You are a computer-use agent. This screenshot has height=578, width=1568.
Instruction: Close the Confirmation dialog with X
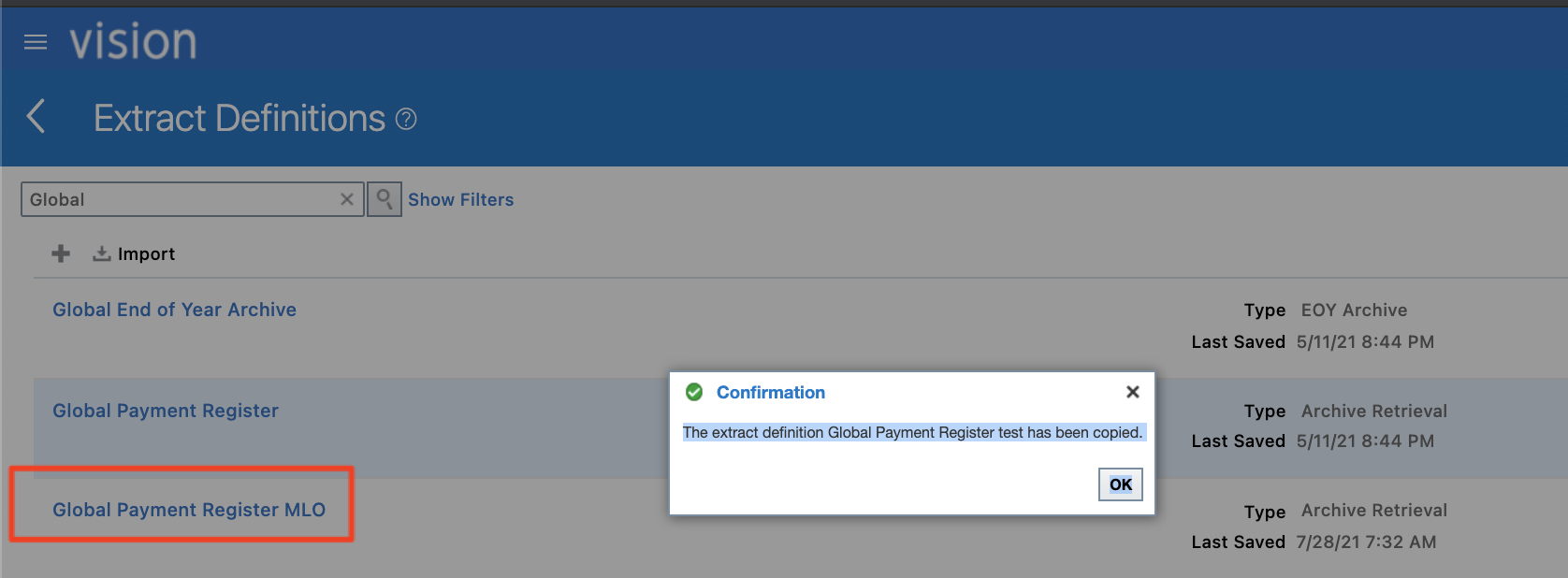pyautogui.click(x=1132, y=392)
